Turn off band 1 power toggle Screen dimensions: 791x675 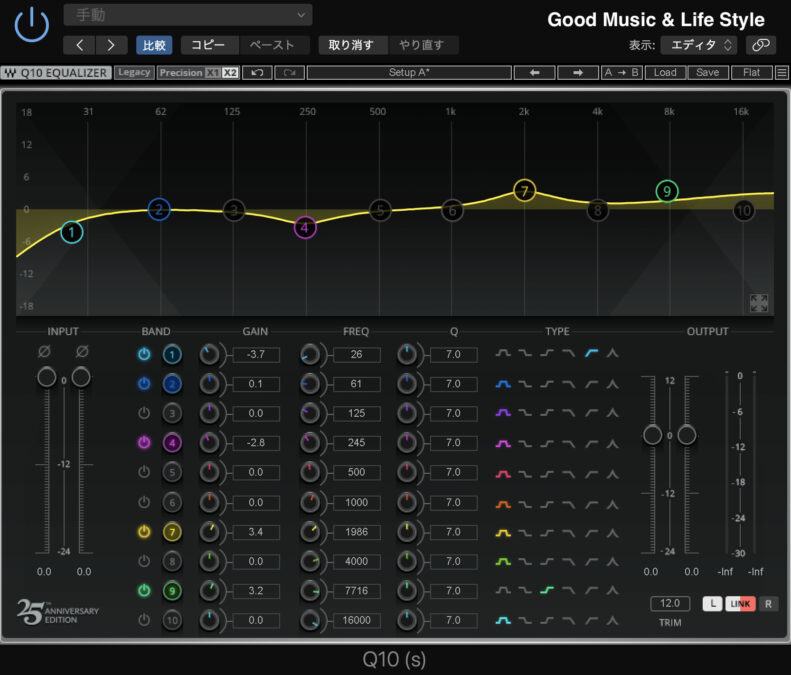click(x=144, y=354)
